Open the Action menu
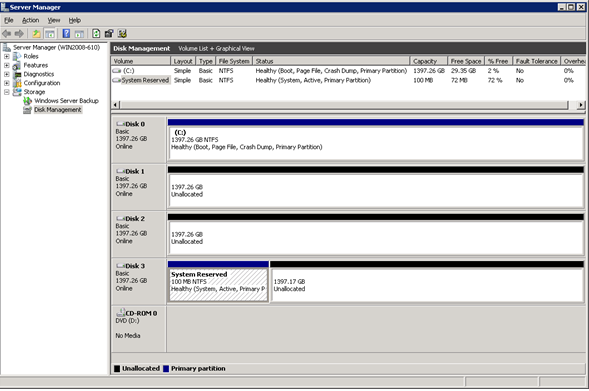The height and width of the screenshot is (391, 589). [x=30, y=20]
